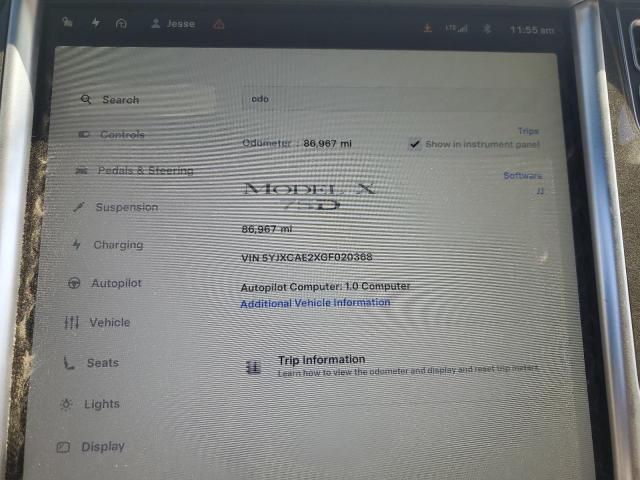640x480 pixels.
Task: Click Autopilot Computer: 1.0 Computer text
Action: 325,287
